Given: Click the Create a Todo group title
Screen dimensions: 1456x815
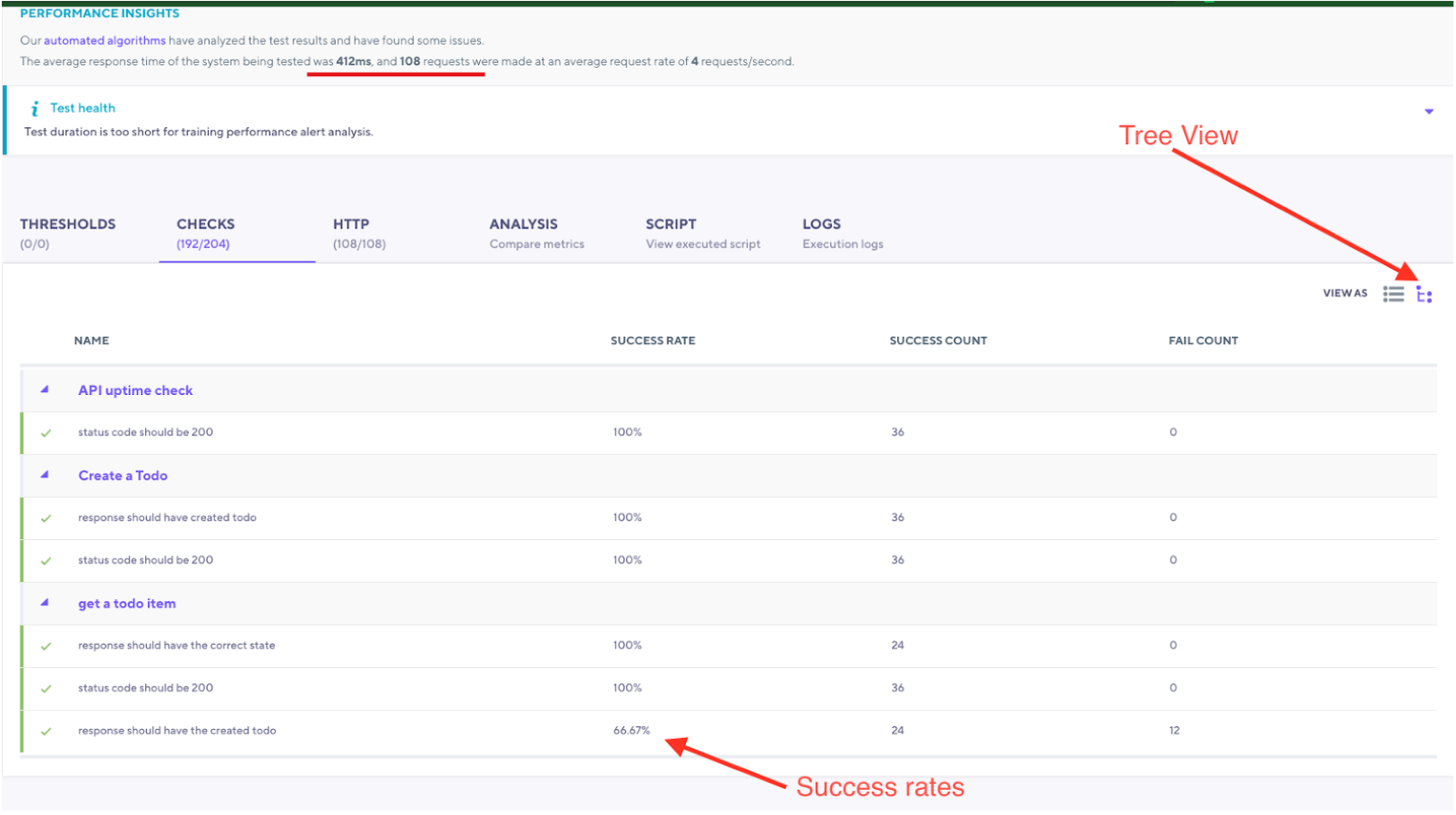Looking at the screenshot, I should [123, 476].
